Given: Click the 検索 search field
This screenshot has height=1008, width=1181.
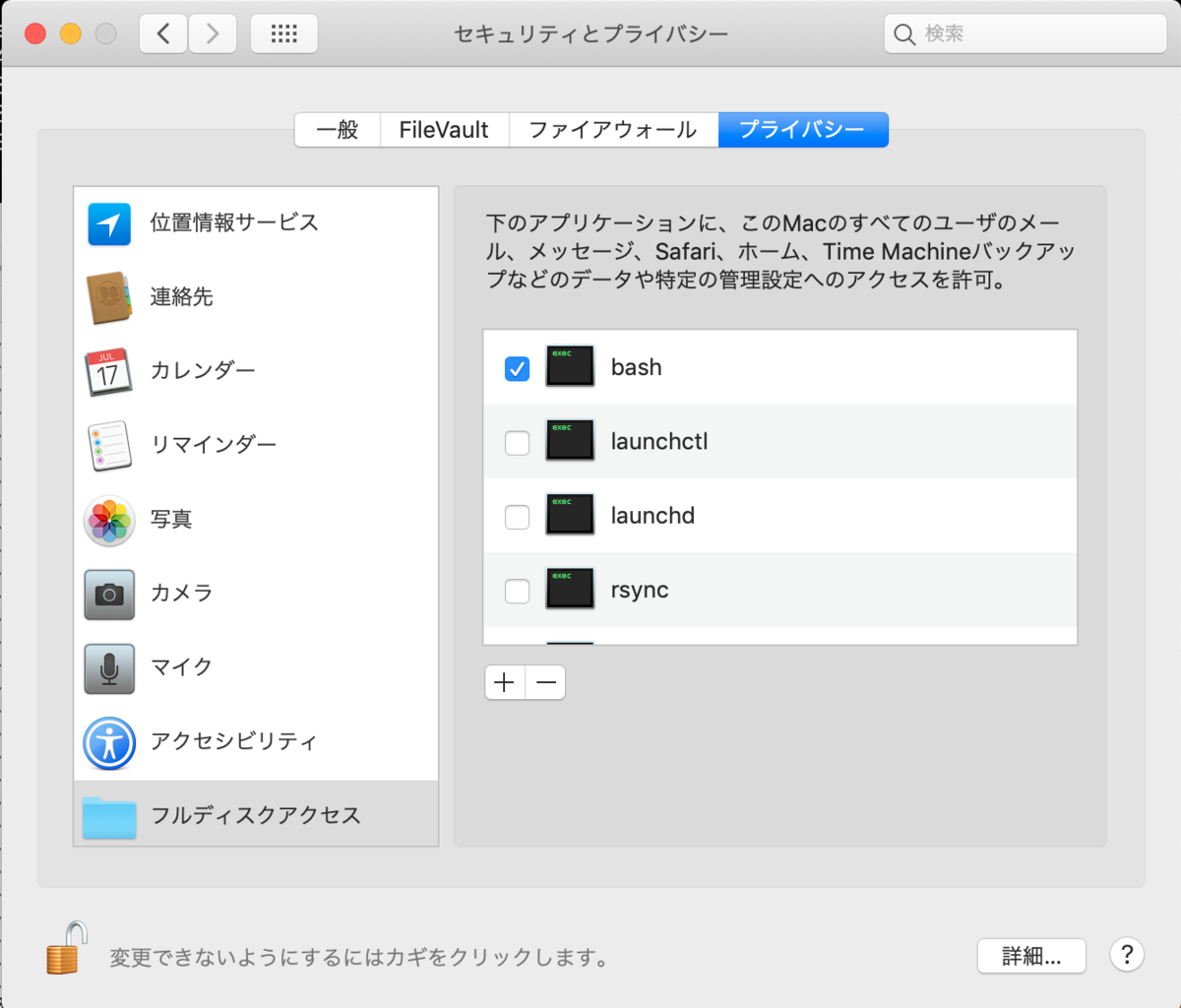Looking at the screenshot, I should click(1026, 34).
